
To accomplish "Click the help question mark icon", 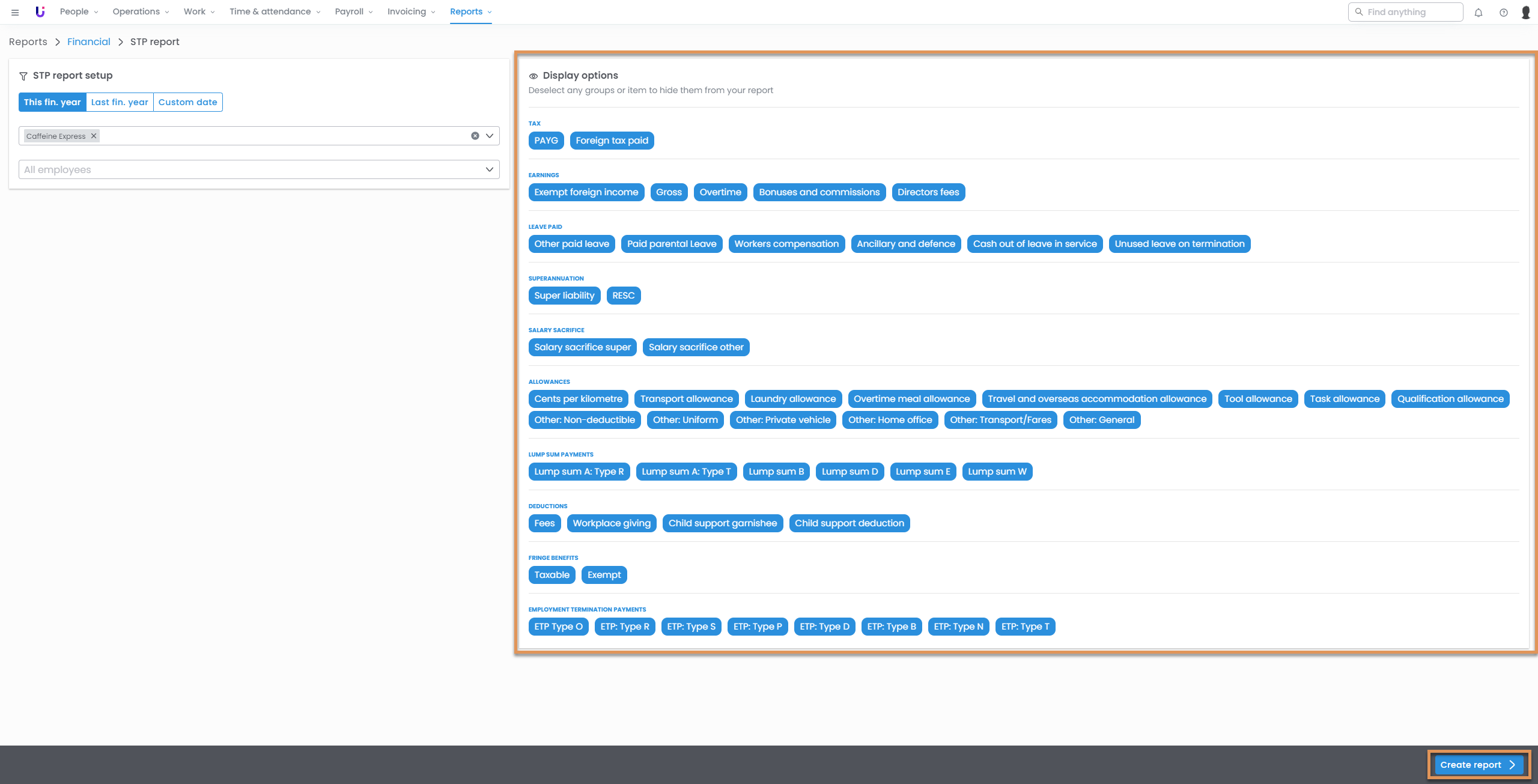I will [1503, 13].
